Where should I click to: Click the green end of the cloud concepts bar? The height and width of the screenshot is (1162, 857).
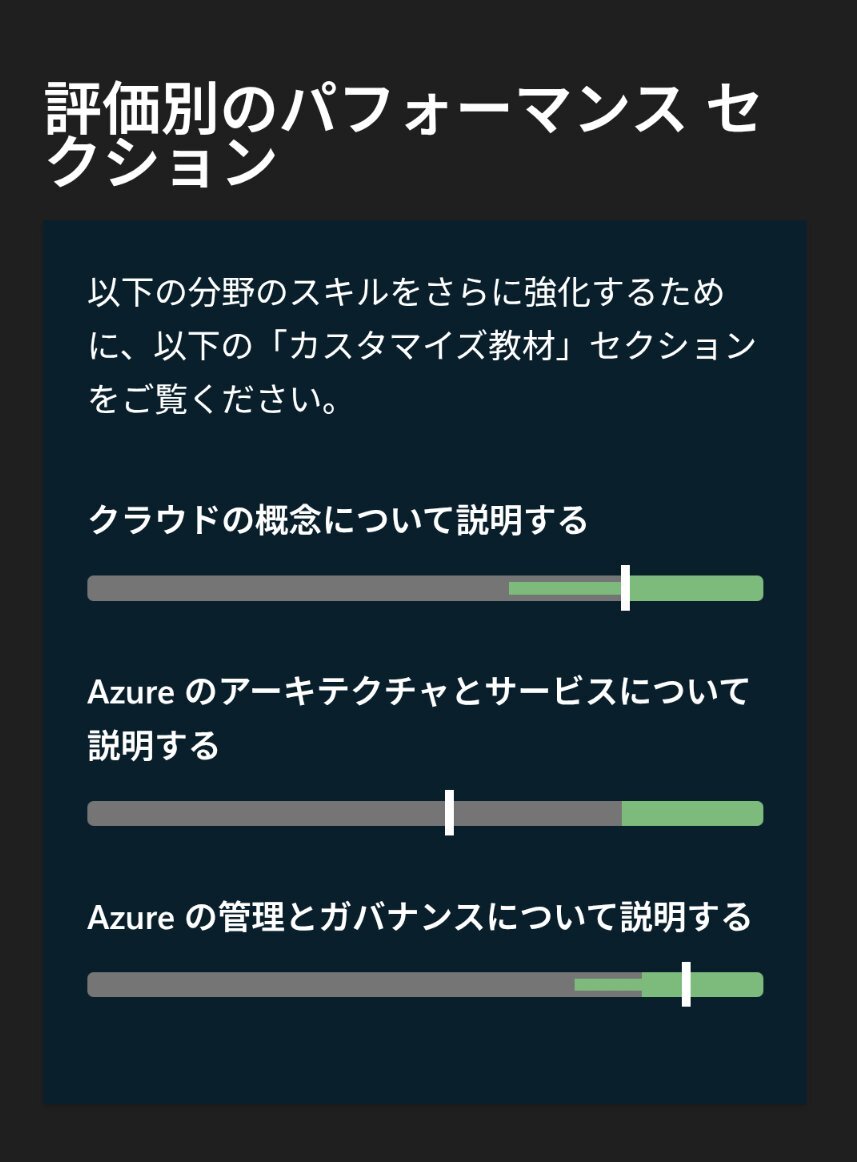[700, 588]
